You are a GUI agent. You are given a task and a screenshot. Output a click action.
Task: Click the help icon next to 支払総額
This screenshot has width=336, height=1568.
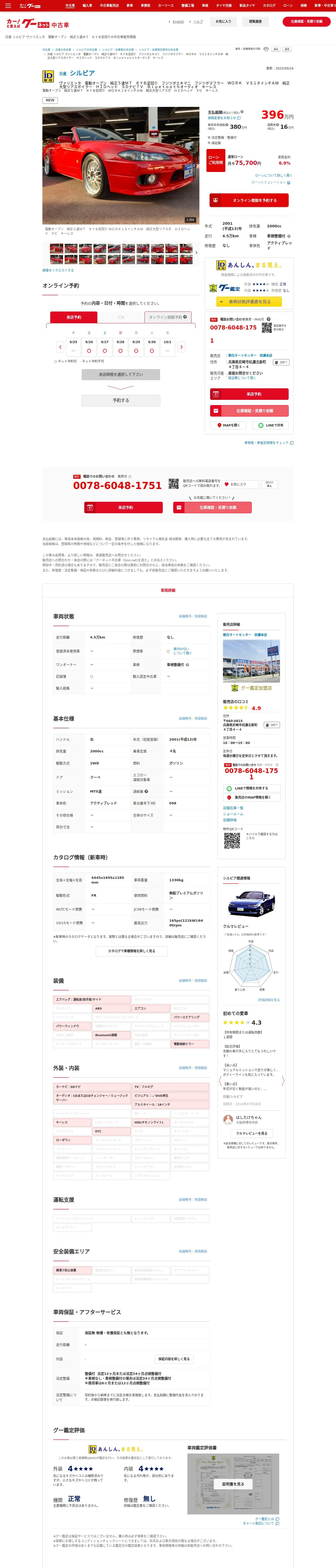[242, 112]
